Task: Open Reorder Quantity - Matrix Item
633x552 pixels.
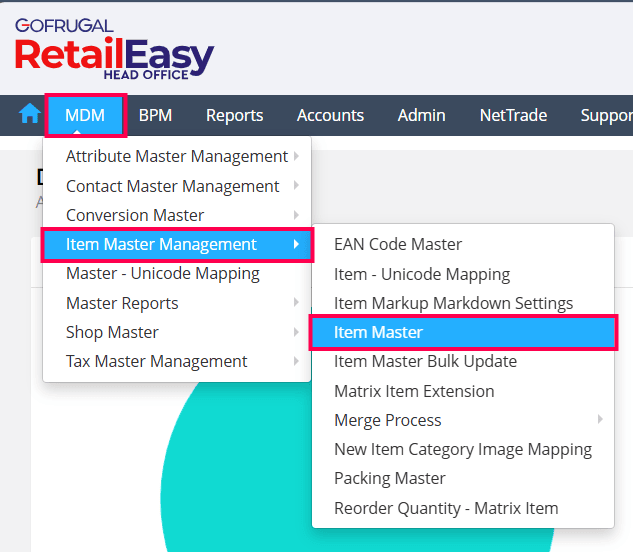Action: click(x=463, y=508)
